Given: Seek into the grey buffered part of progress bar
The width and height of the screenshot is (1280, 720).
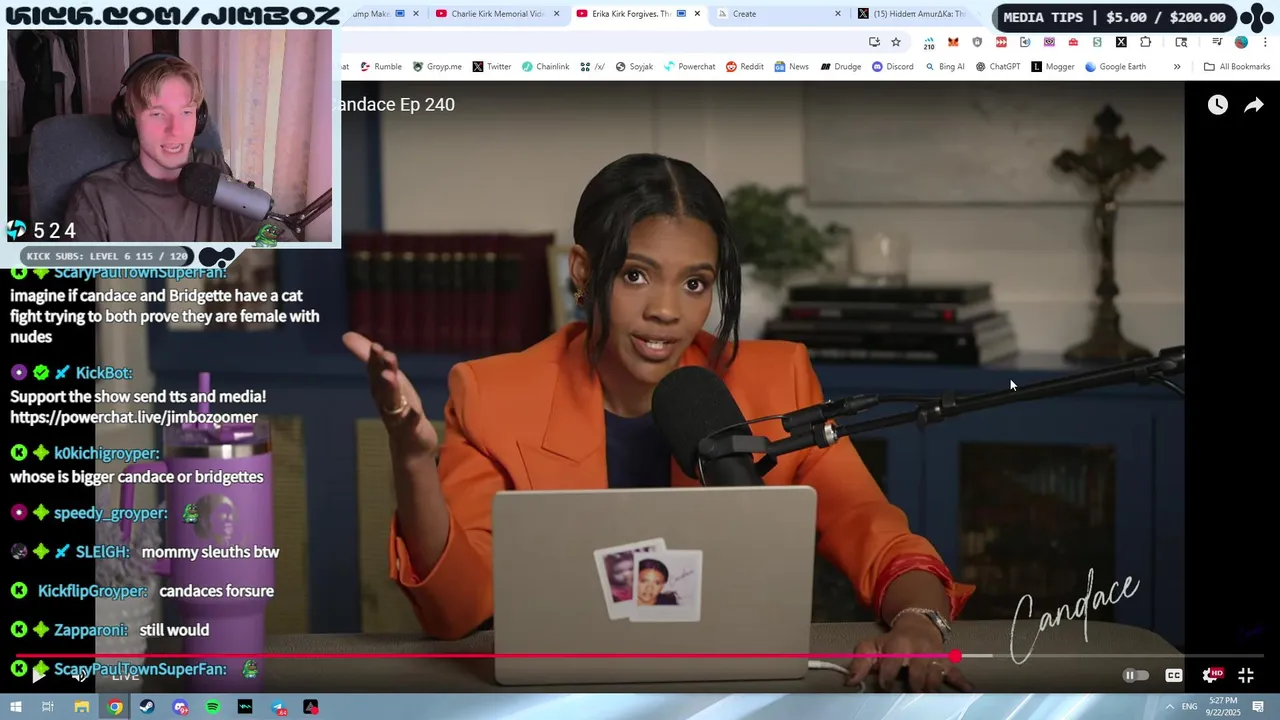Looking at the screenshot, I should (977, 656).
